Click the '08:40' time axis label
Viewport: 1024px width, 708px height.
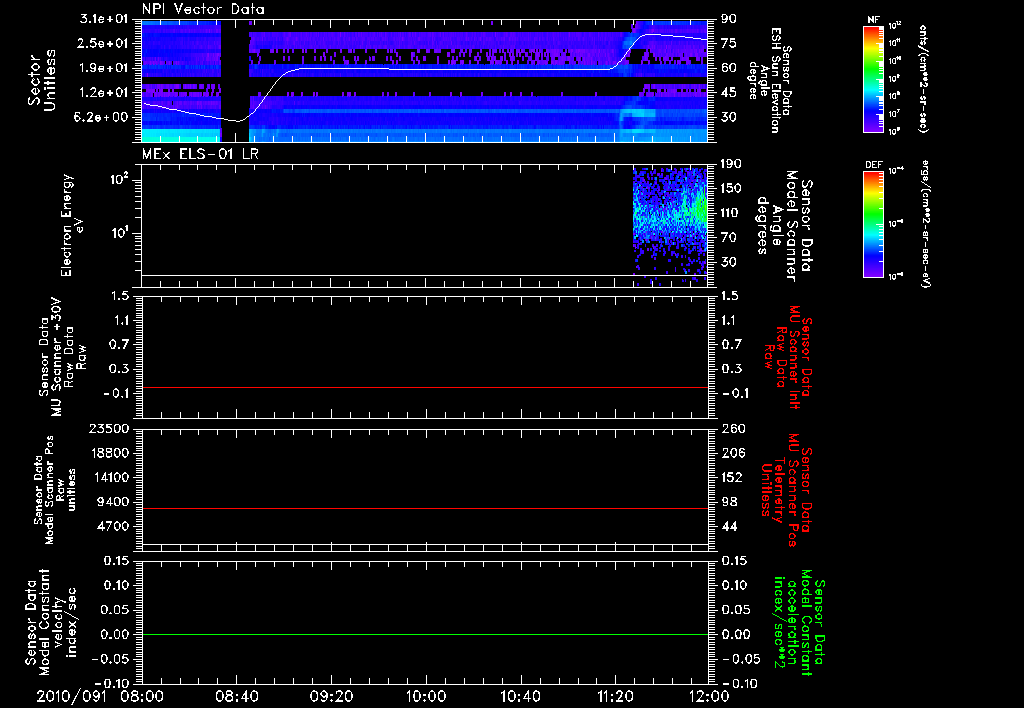pos(236,696)
